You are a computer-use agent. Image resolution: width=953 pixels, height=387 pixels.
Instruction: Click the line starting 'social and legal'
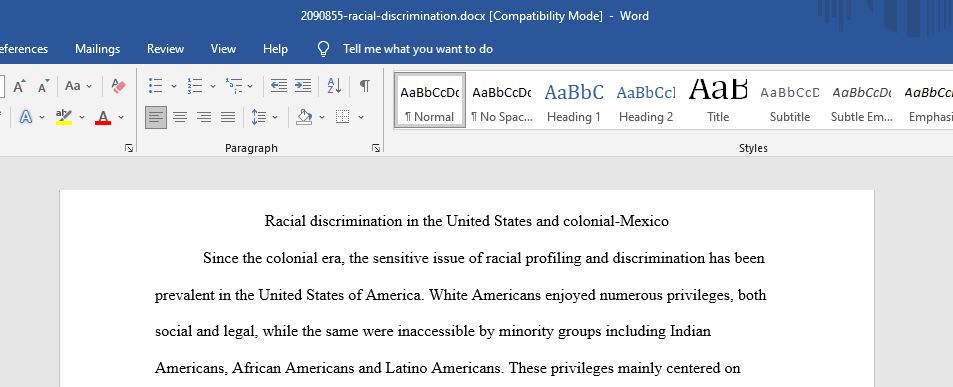(x=433, y=332)
